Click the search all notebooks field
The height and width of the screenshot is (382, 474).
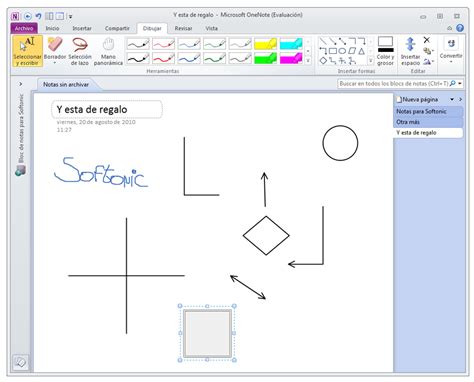393,84
